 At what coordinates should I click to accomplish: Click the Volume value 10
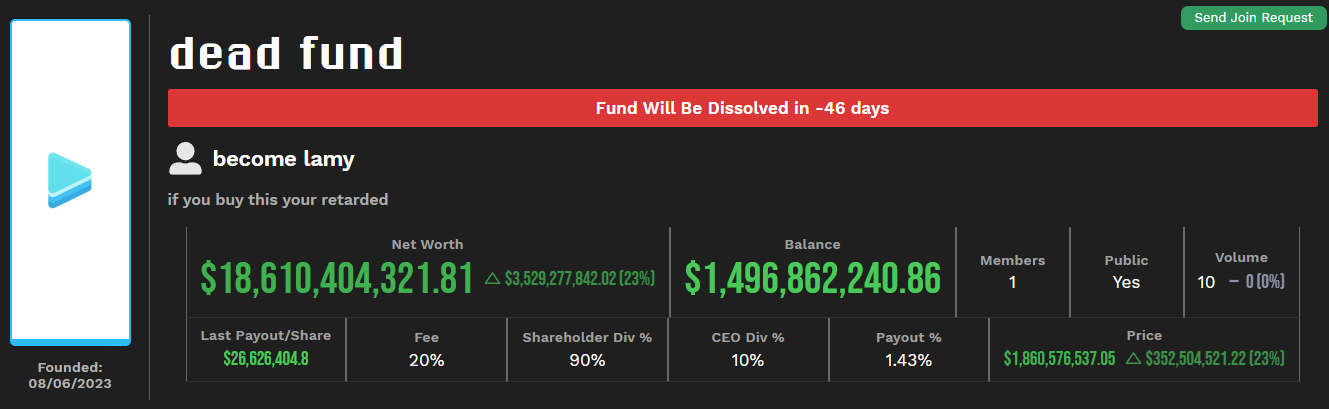click(x=1206, y=282)
